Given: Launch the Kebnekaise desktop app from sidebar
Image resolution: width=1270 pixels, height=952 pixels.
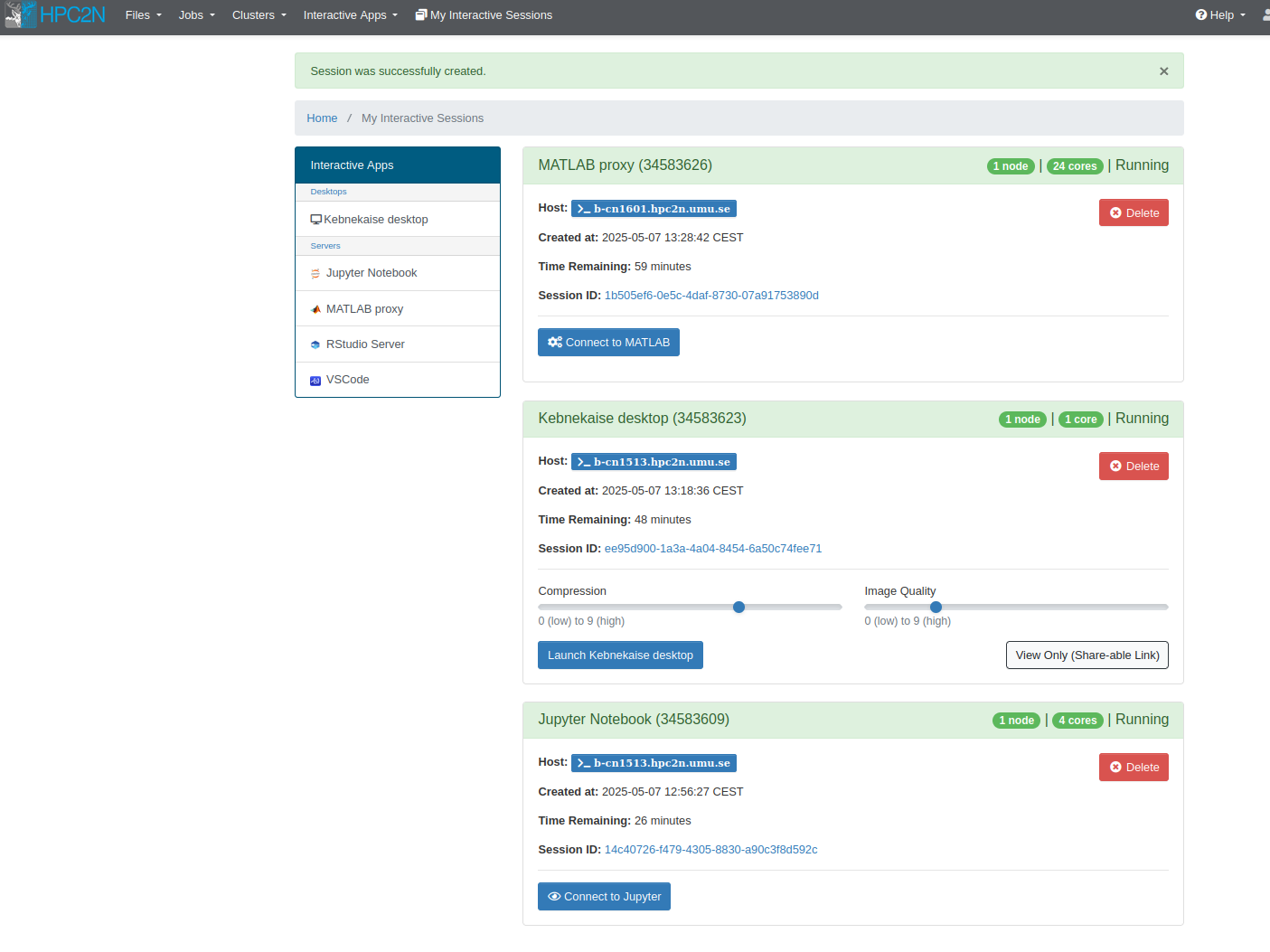Looking at the screenshot, I should pyautogui.click(x=398, y=220).
